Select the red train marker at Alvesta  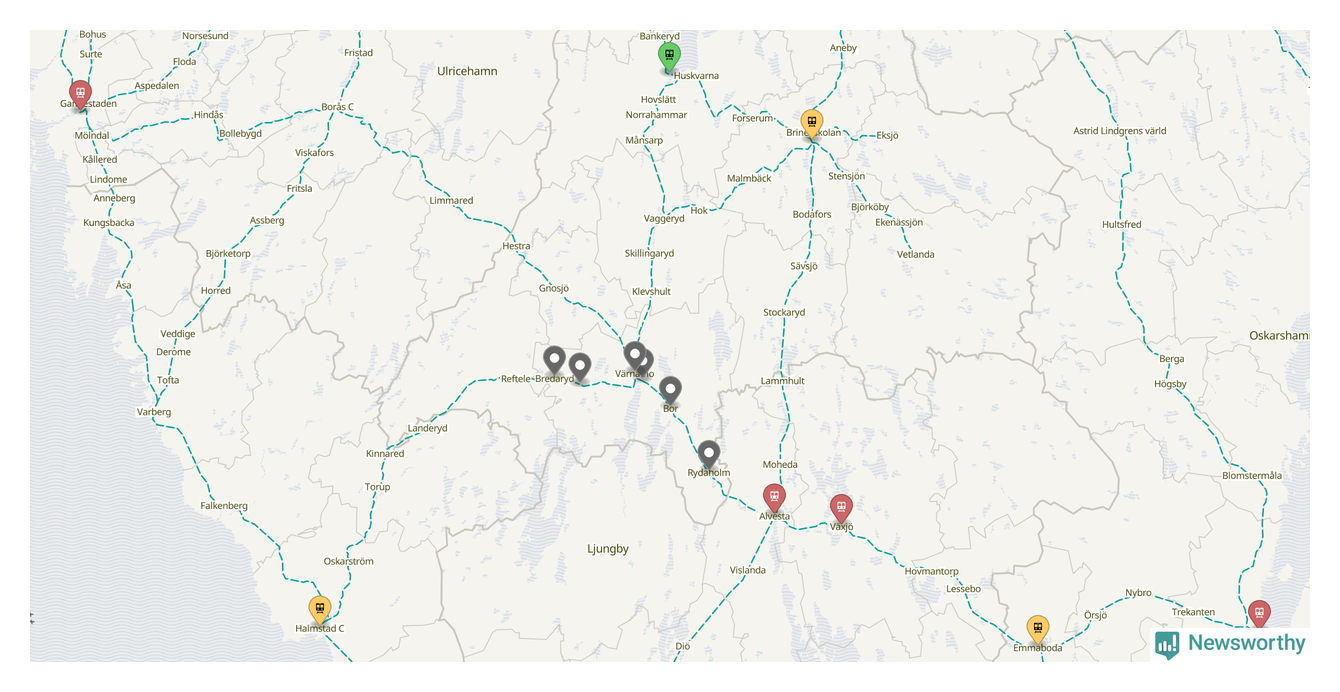click(774, 497)
